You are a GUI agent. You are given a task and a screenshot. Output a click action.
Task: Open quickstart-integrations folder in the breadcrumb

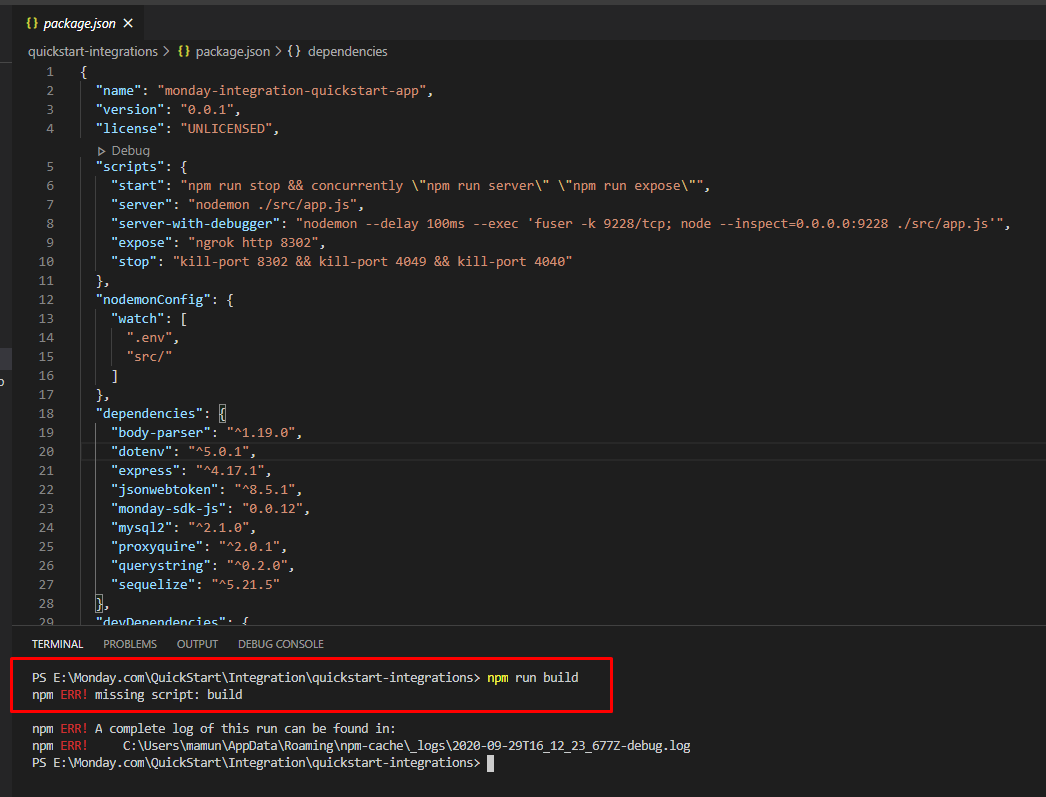pos(93,51)
